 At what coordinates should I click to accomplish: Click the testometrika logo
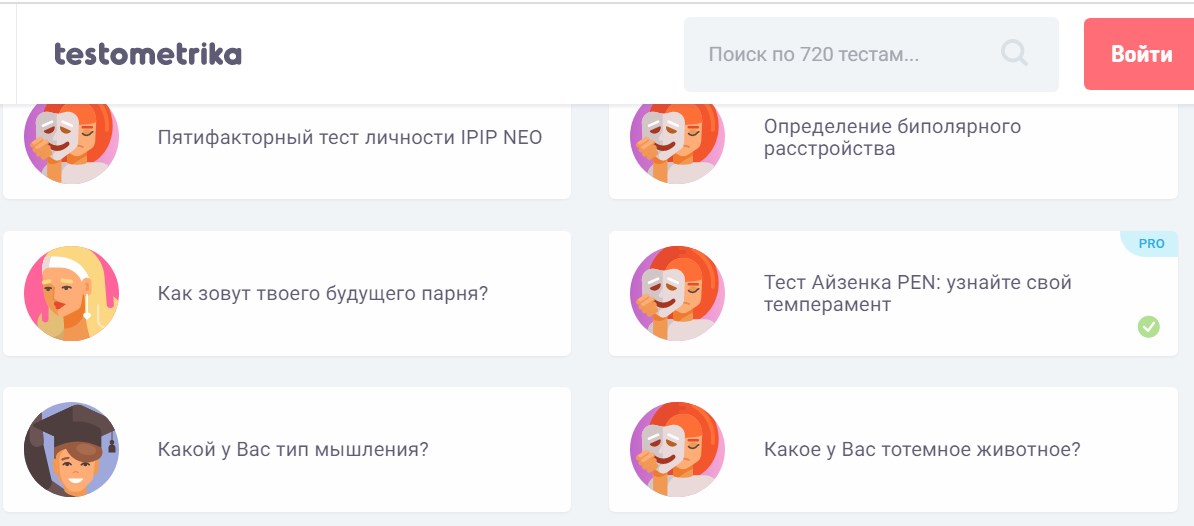148,54
